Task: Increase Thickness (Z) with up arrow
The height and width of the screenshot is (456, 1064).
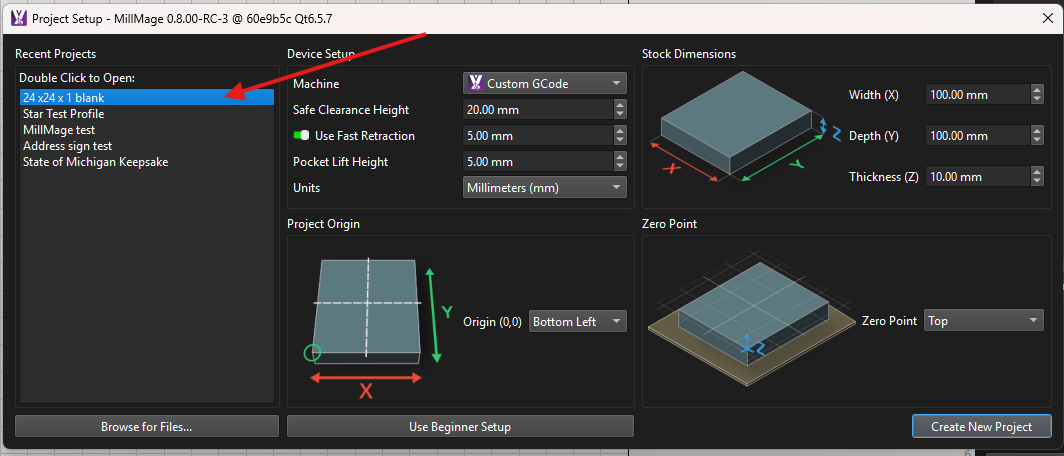Action: pos(1037,172)
